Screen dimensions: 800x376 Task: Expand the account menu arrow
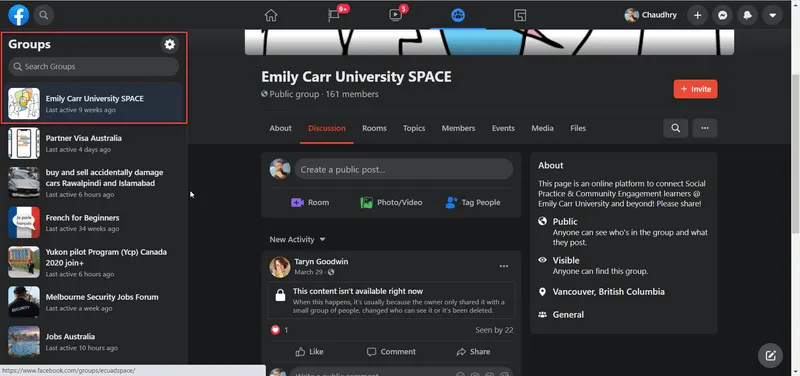pos(772,15)
